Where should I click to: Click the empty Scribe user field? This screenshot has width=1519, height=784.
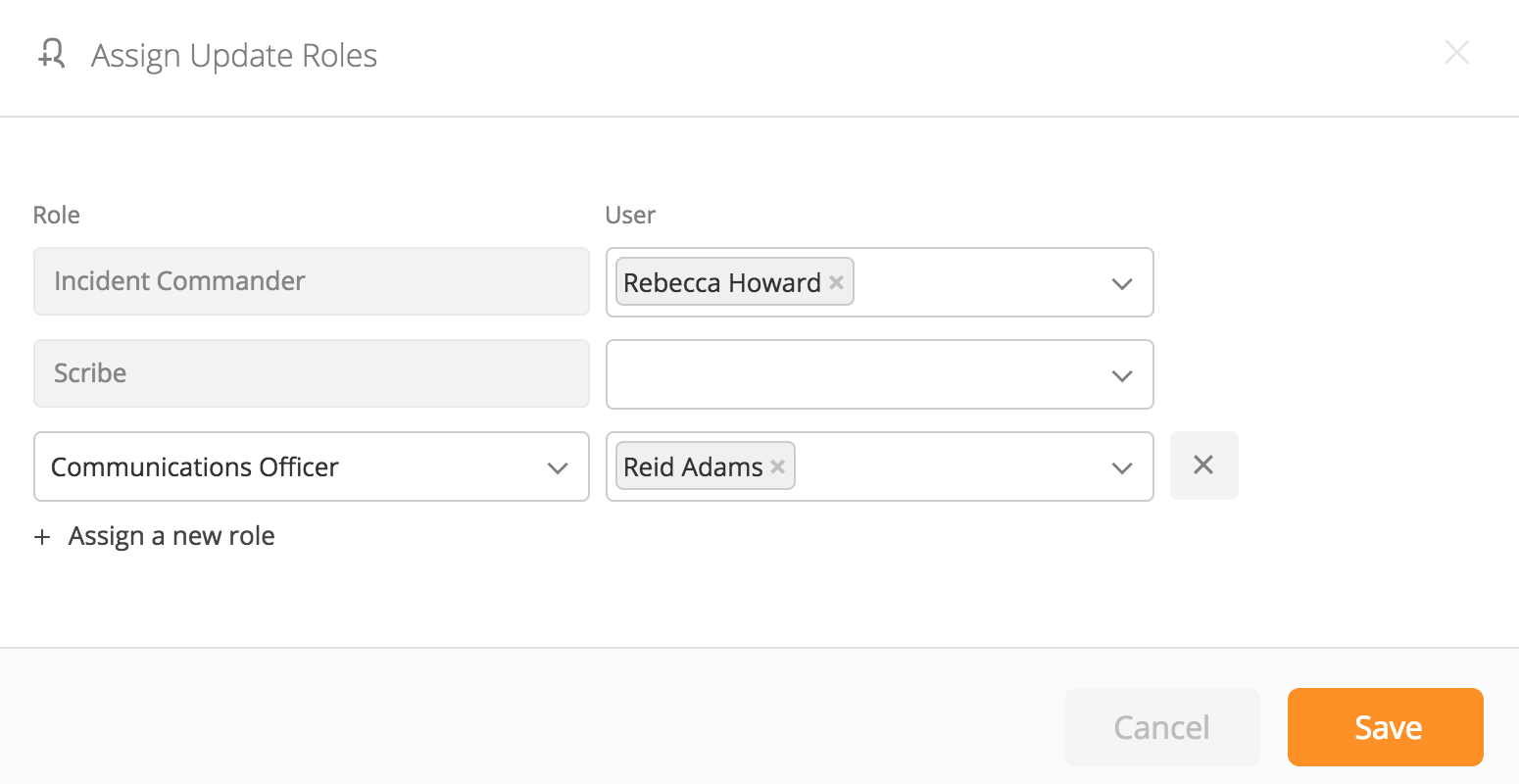[853, 374]
